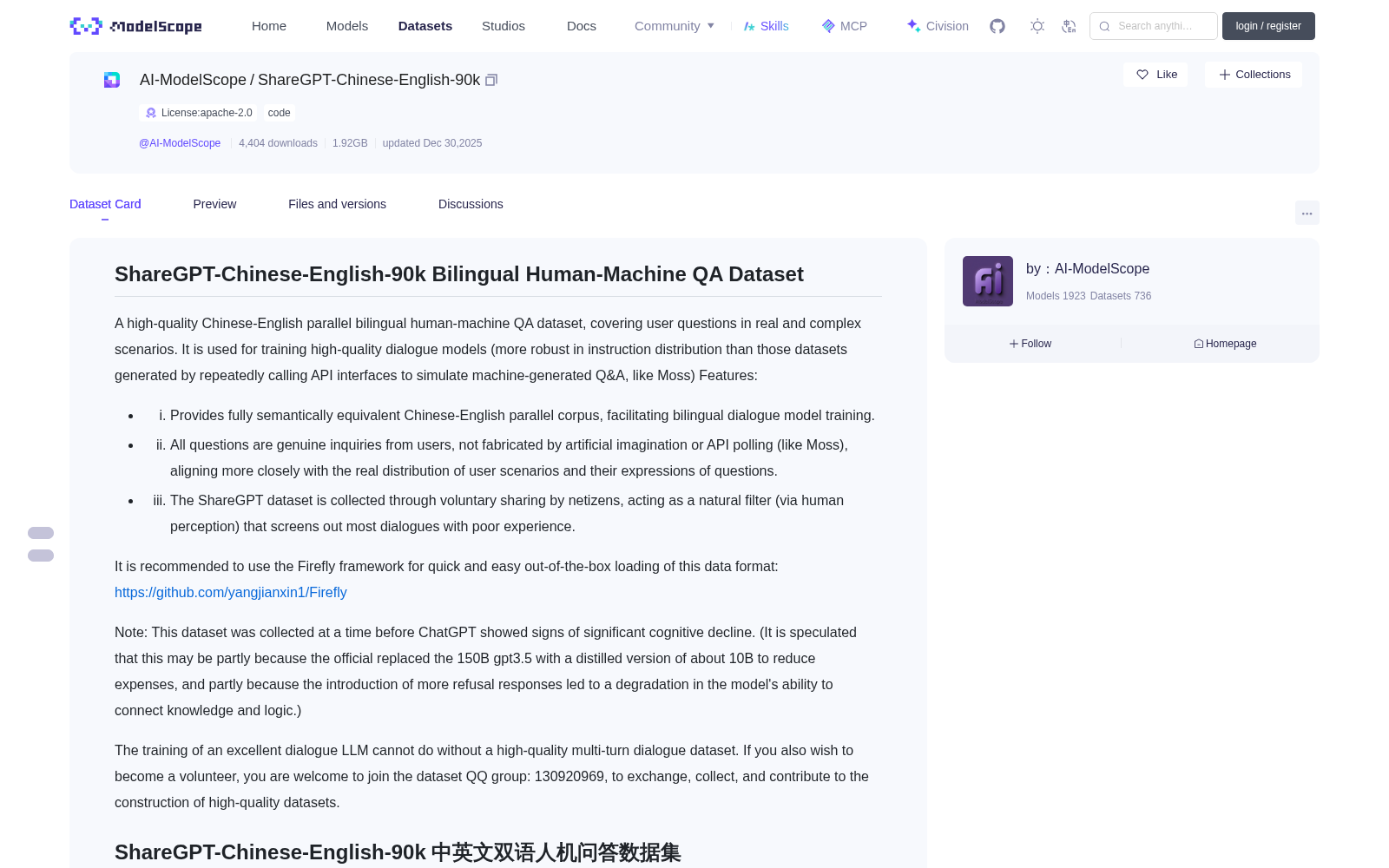
Task: Open the ModelScope logo homepage
Action: click(136, 26)
